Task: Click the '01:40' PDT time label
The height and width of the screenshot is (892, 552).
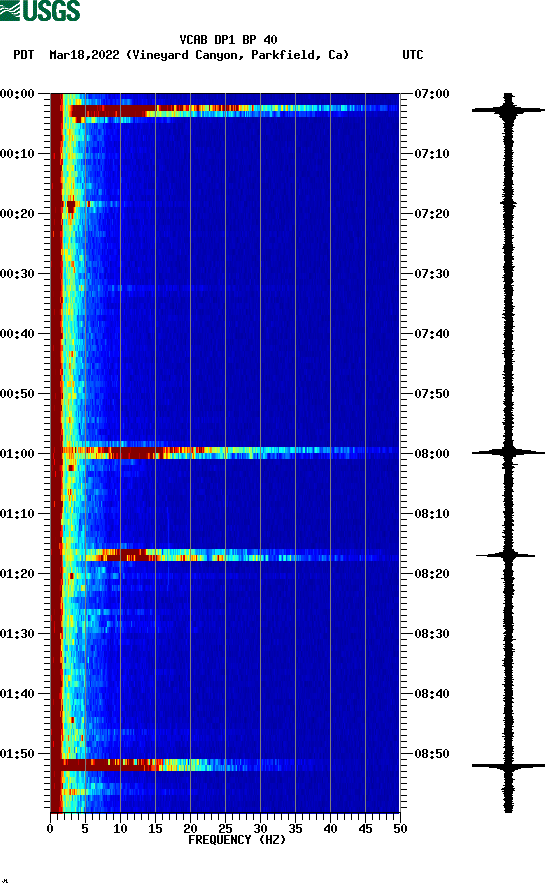Action: click(x=18, y=694)
